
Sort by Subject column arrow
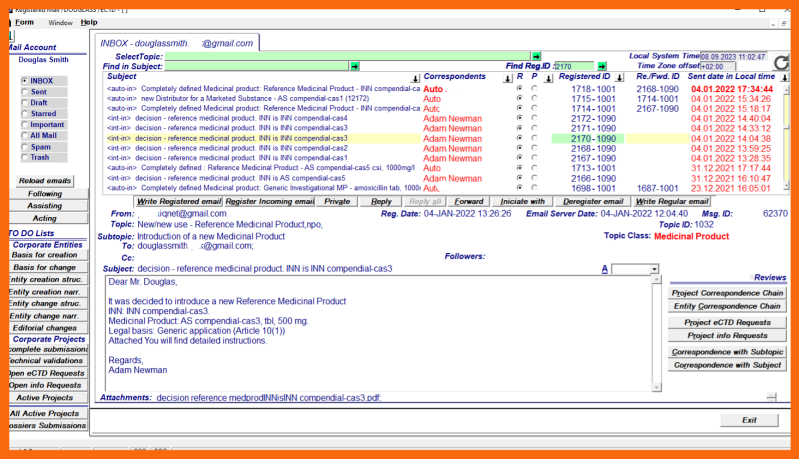415,78
